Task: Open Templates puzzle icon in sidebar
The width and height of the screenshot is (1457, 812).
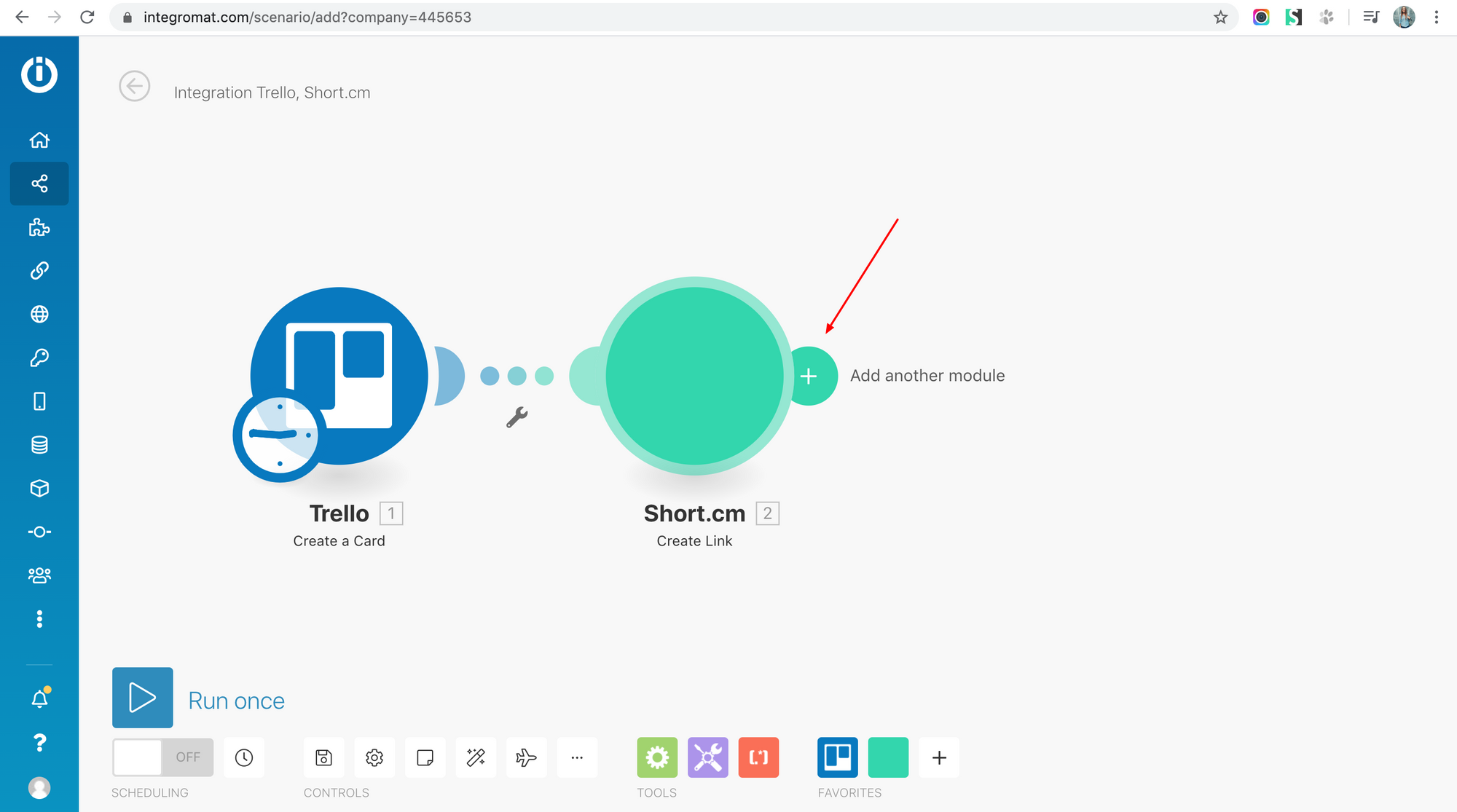Action: 39,228
